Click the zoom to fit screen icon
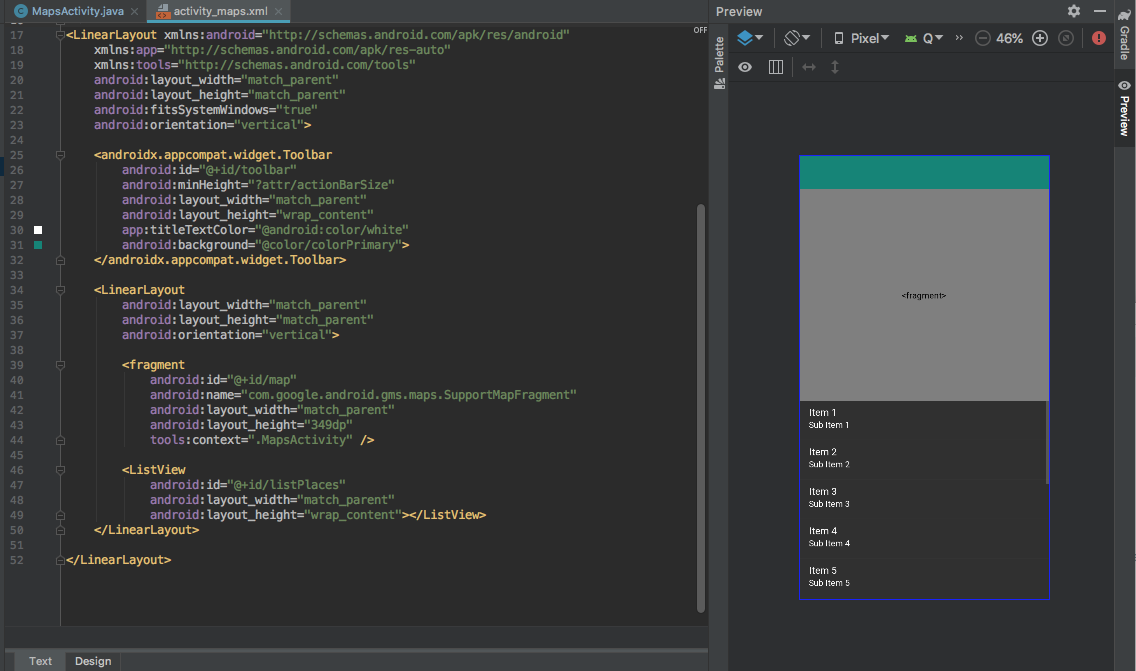The width and height of the screenshot is (1136, 671). (1066, 38)
